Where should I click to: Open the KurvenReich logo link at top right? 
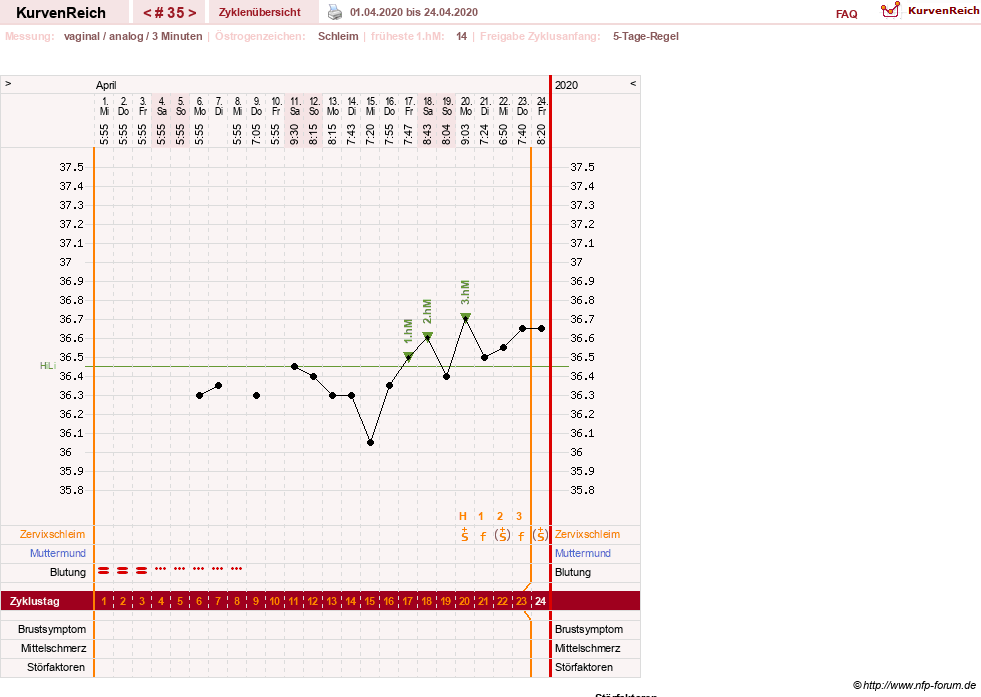coord(930,11)
